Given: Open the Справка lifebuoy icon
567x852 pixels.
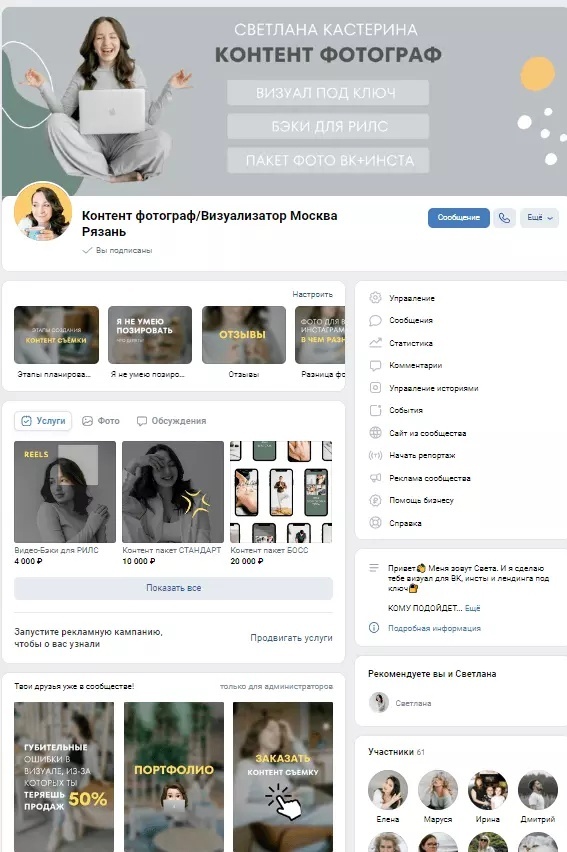Looking at the screenshot, I should [x=375, y=523].
